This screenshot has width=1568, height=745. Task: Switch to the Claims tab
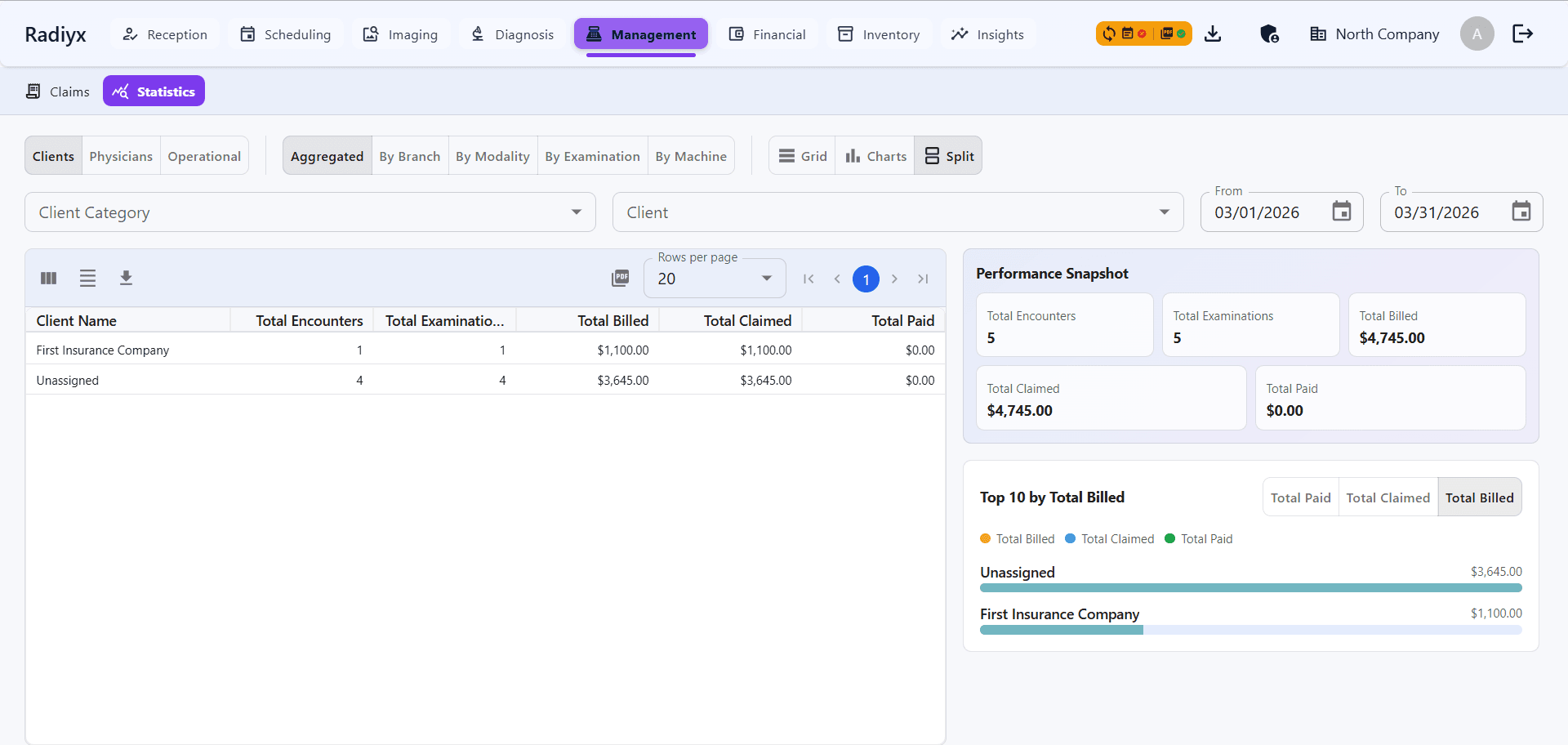tap(57, 91)
